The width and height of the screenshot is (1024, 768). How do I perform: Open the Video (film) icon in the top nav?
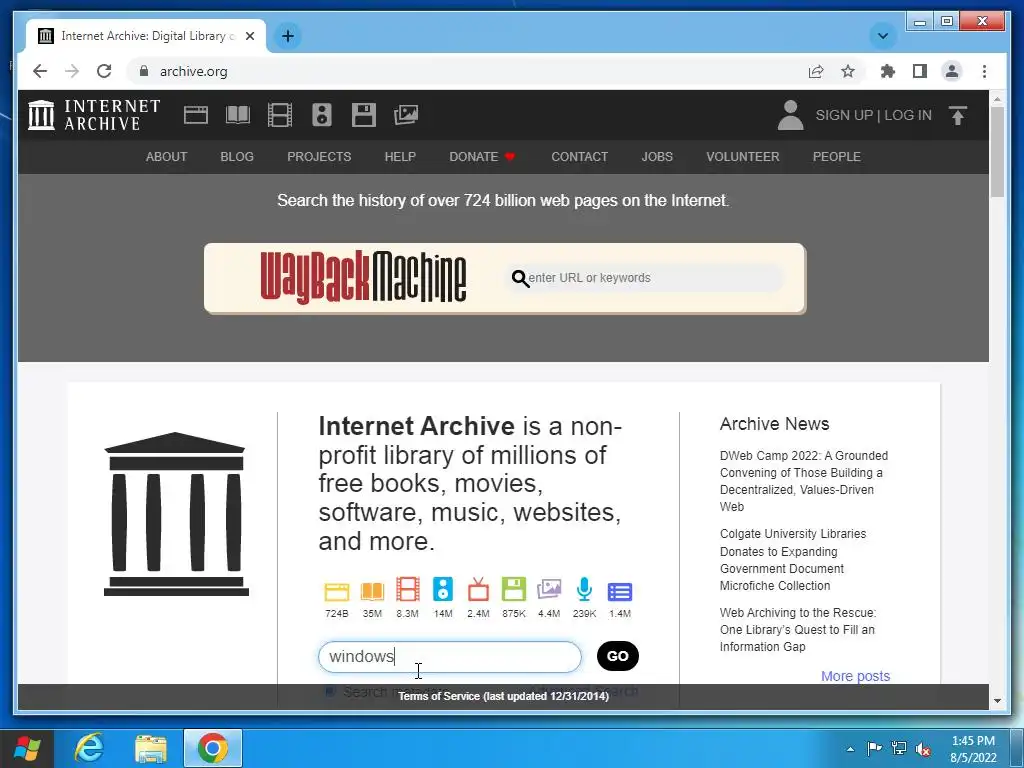coord(280,115)
